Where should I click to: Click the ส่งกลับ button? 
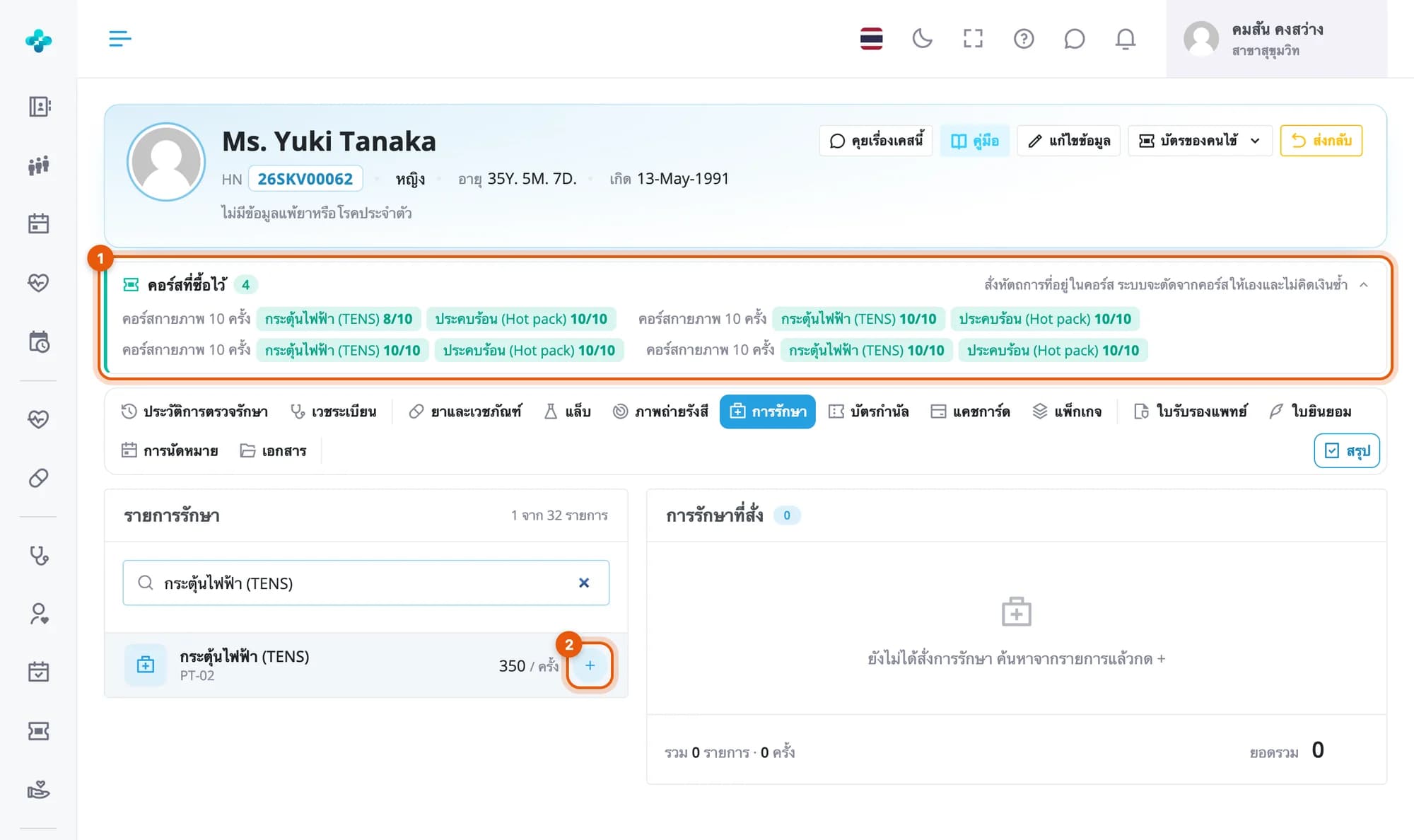coord(1321,141)
